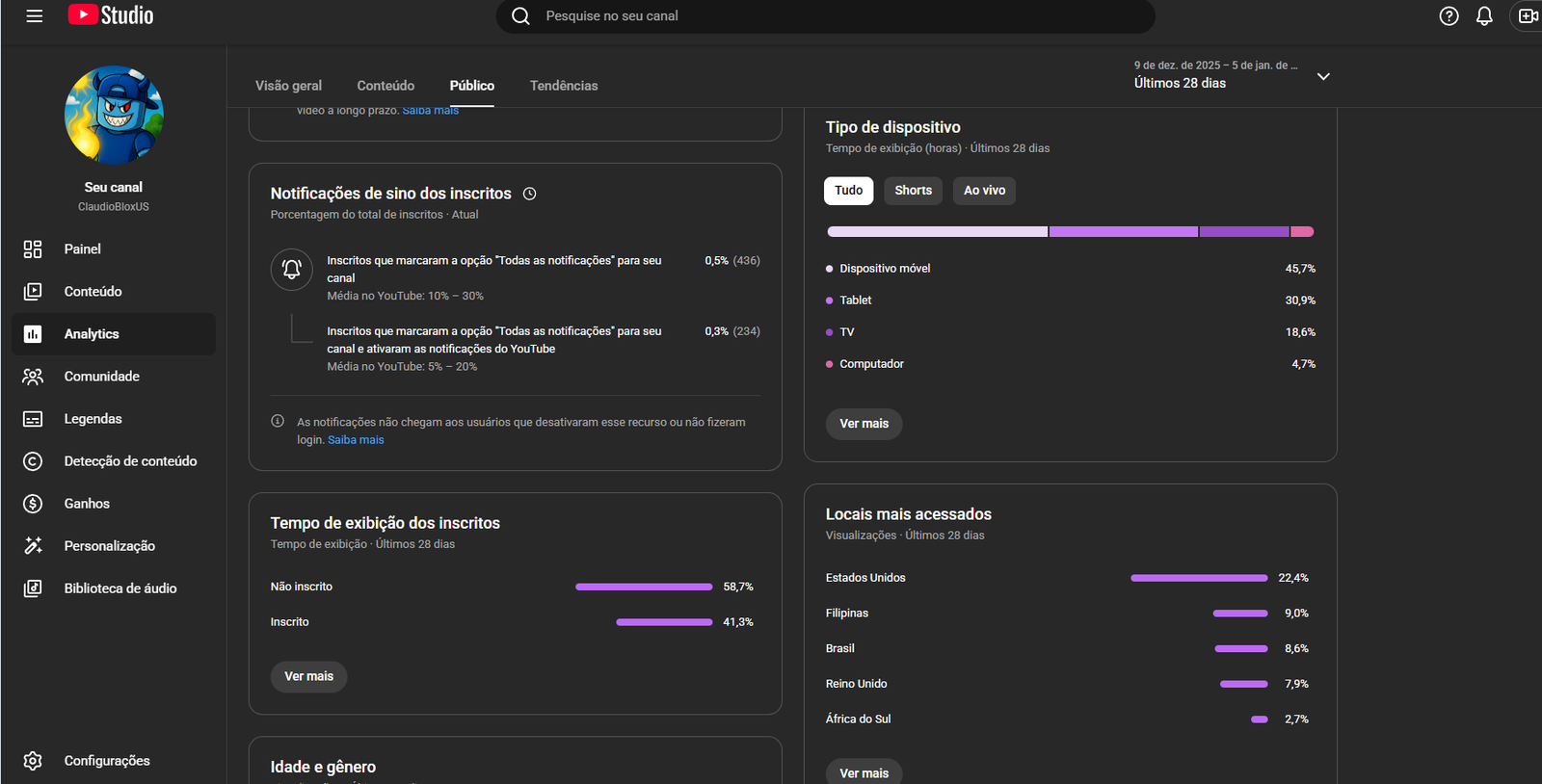Open the notifications bell in header
The width and height of the screenshot is (1542, 784).
pyautogui.click(x=1484, y=16)
